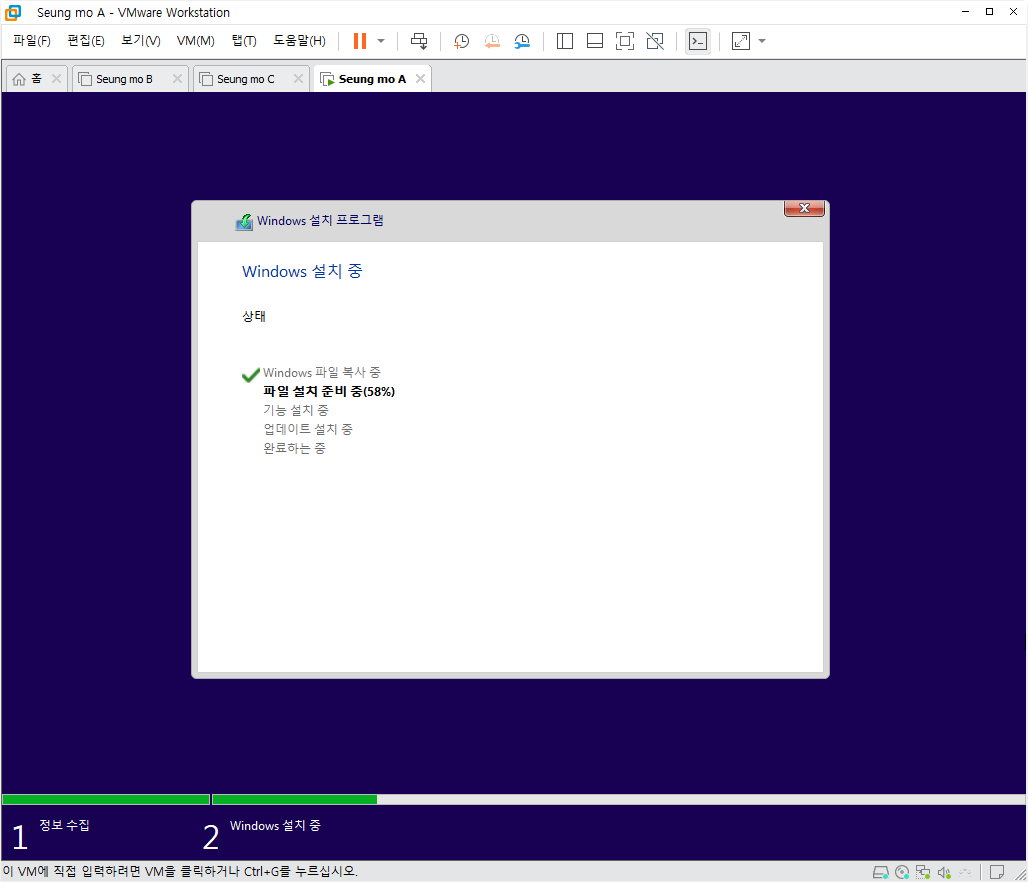Open the 보기(V) menu

click(141, 41)
